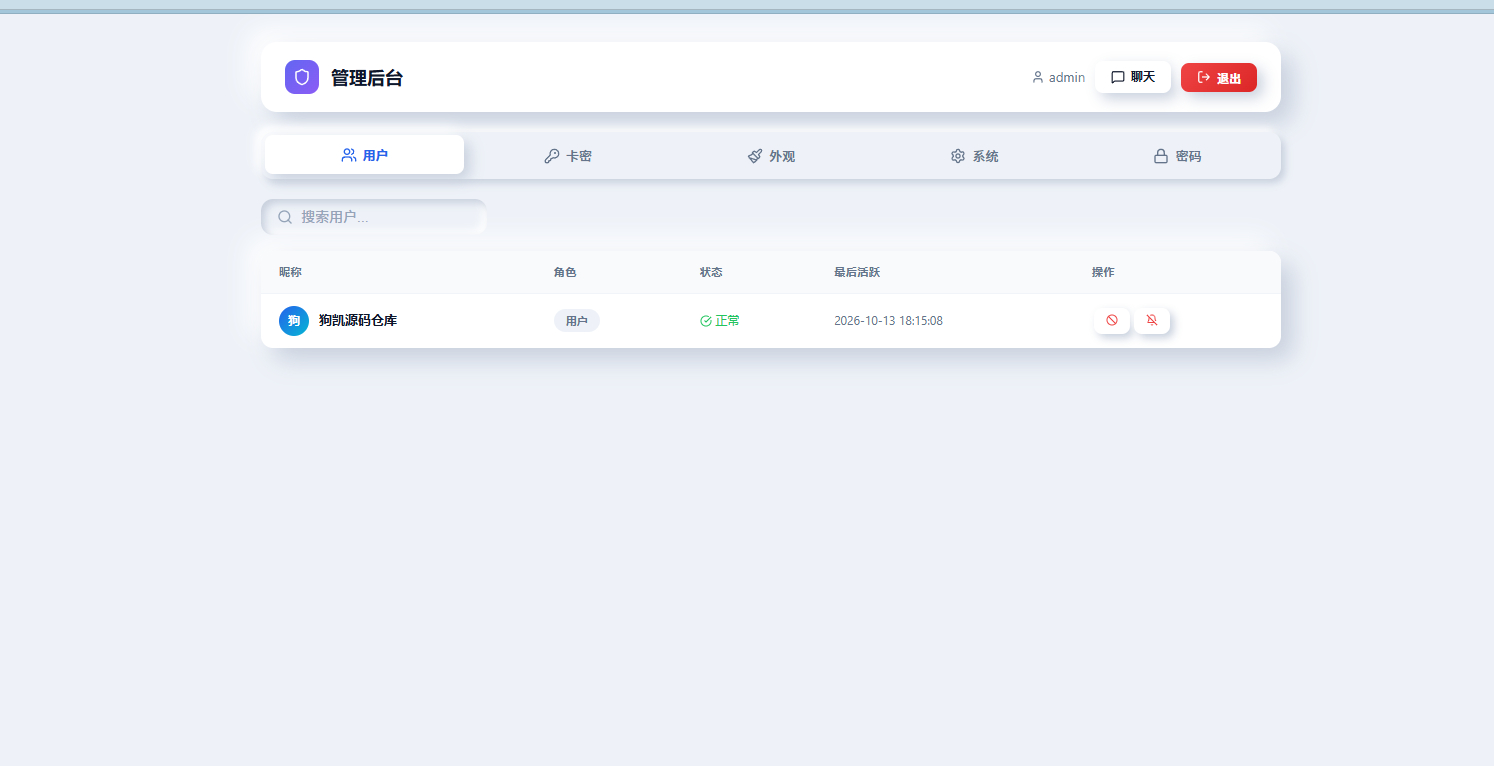Open the 聊天 chat button
The width and height of the screenshot is (1494, 766).
pos(1133,77)
